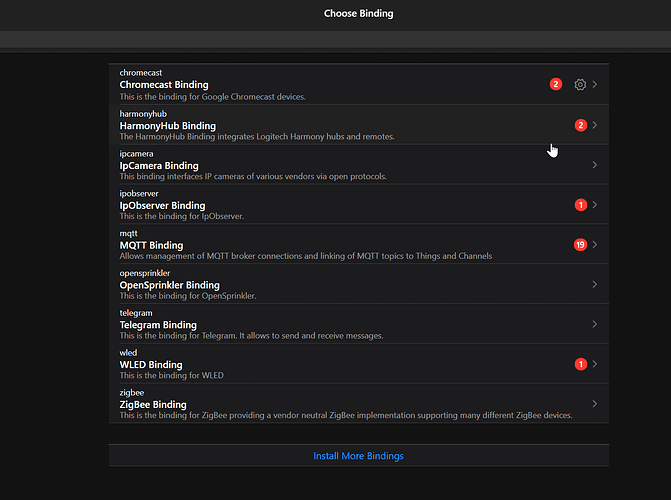Expand the Chromecast Binding chevron
671x500 pixels.
595,85
